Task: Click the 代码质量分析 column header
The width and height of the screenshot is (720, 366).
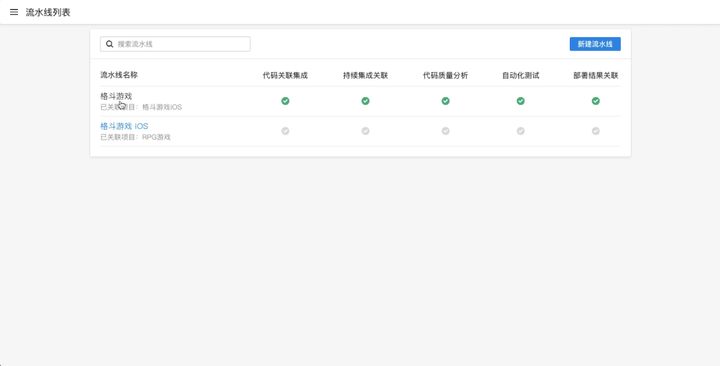Action: (x=445, y=75)
